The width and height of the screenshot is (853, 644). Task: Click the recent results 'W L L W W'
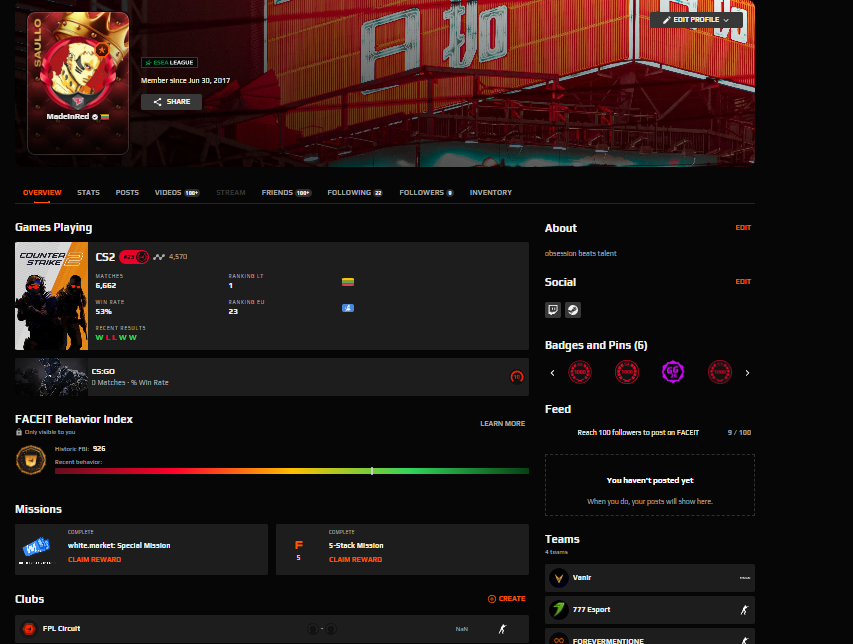pyautogui.click(x=116, y=338)
